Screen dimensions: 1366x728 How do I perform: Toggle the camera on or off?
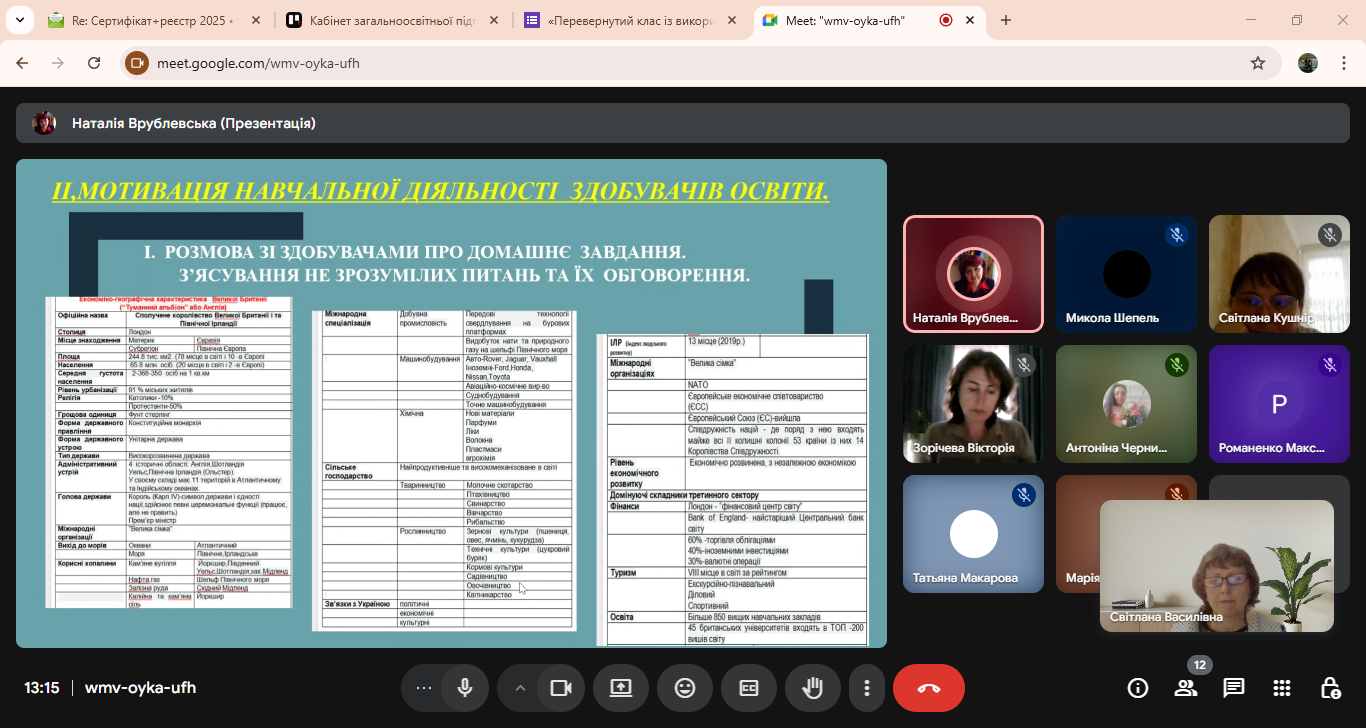[560, 688]
